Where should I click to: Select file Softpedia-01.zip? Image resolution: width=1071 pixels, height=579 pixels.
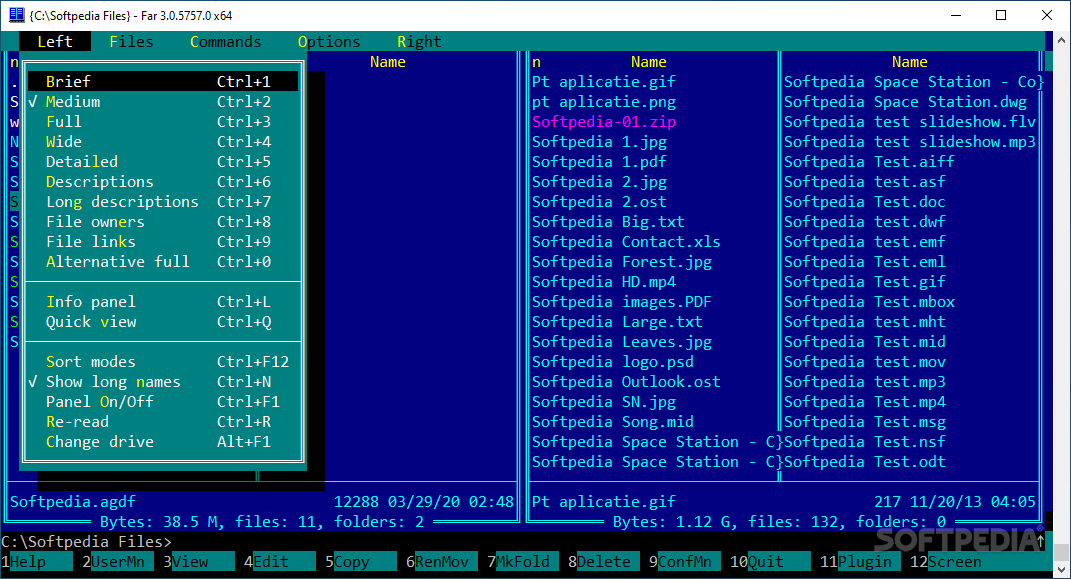[604, 122]
